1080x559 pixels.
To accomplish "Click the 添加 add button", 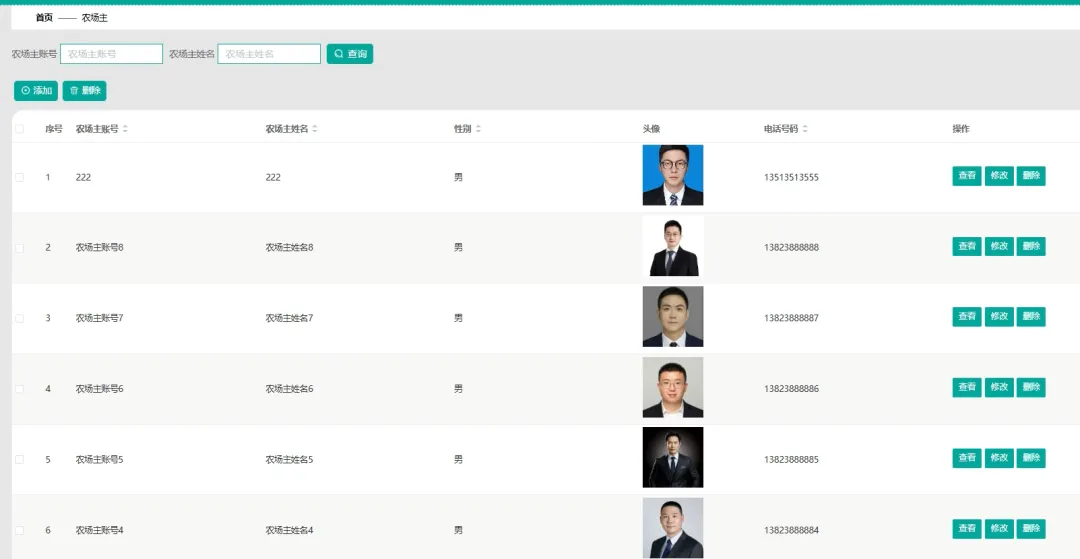I will [x=36, y=91].
